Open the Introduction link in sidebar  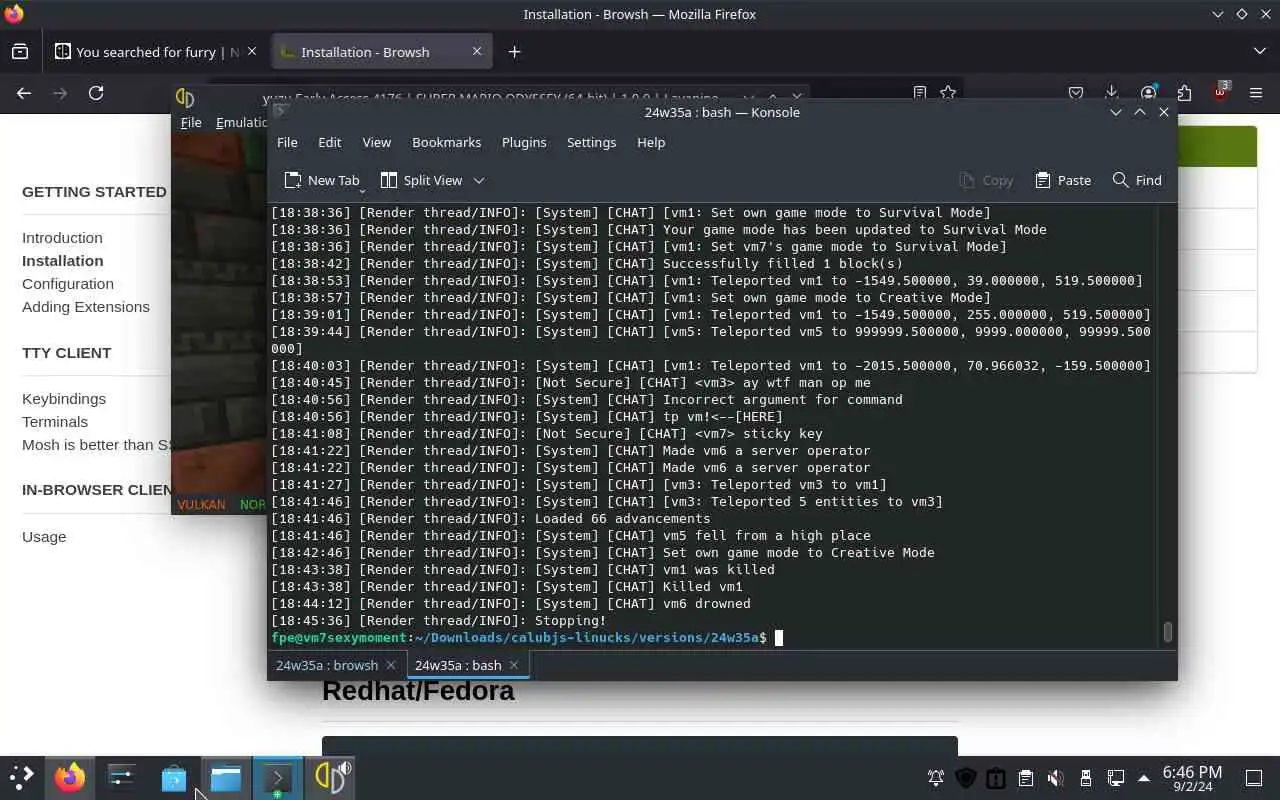tap(62, 238)
